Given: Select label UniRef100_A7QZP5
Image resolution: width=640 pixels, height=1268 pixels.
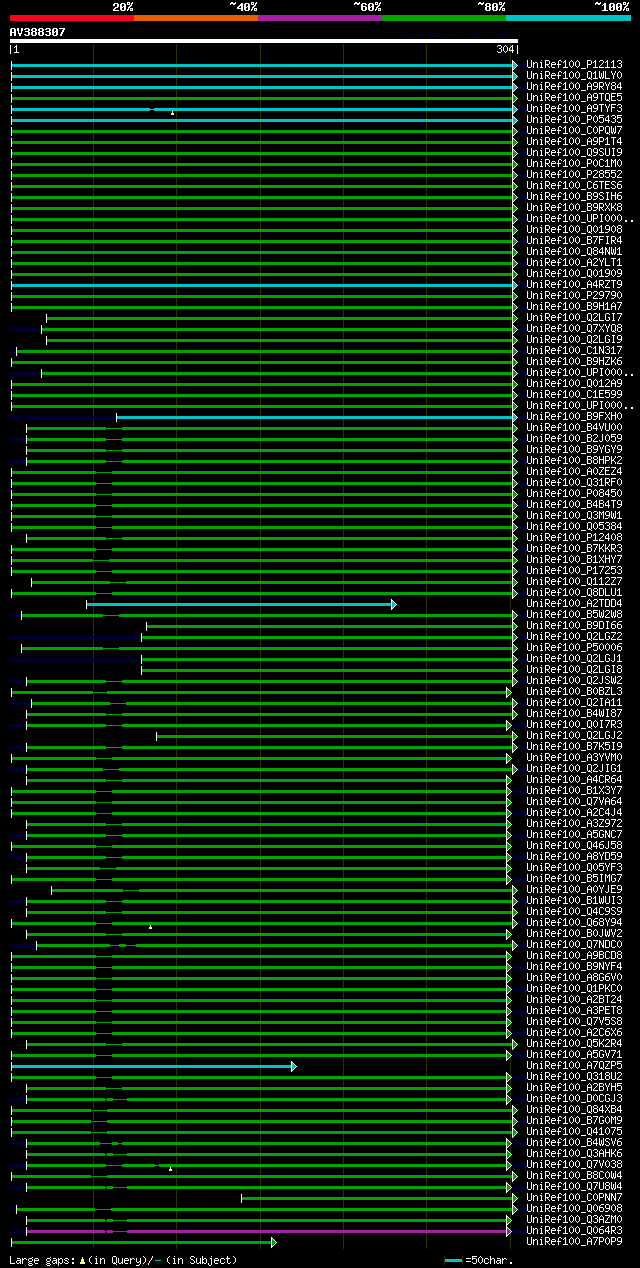Looking at the screenshot, I should pos(574,1065).
